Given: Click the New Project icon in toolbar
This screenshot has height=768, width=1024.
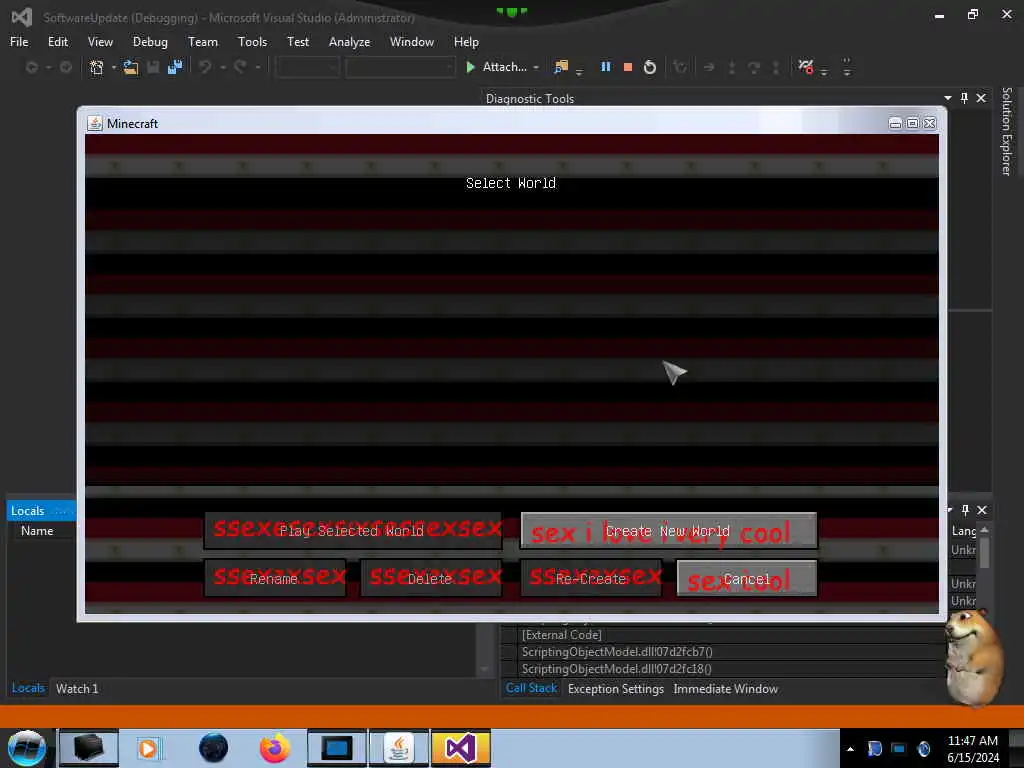Looking at the screenshot, I should [x=96, y=67].
